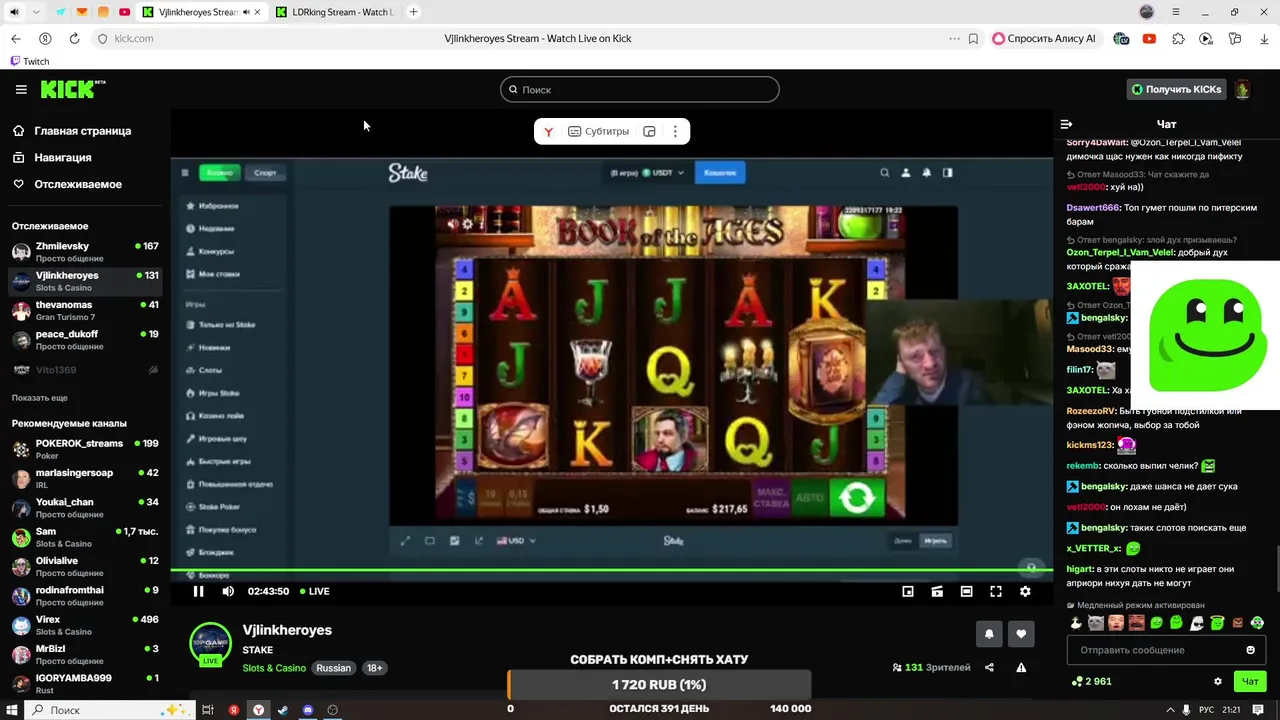The height and width of the screenshot is (720, 1280).
Task: Click the green Чат send button
Action: 1250,681
